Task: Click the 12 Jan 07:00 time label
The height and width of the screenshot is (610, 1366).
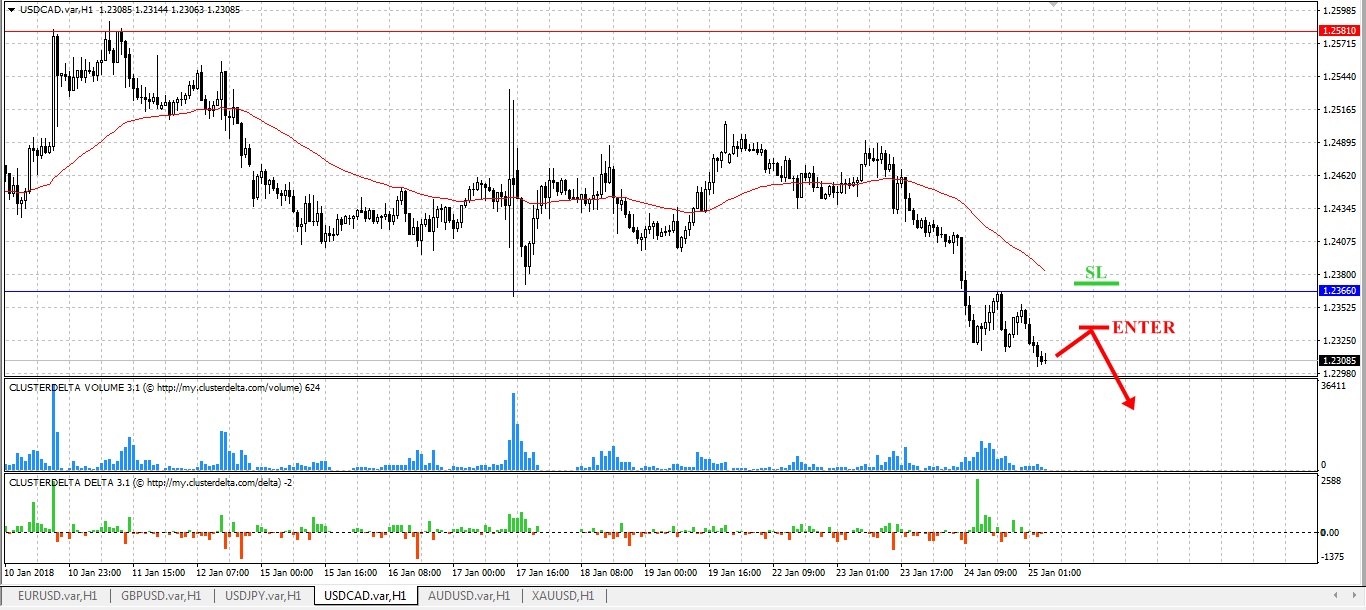Action: pyautogui.click(x=224, y=573)
